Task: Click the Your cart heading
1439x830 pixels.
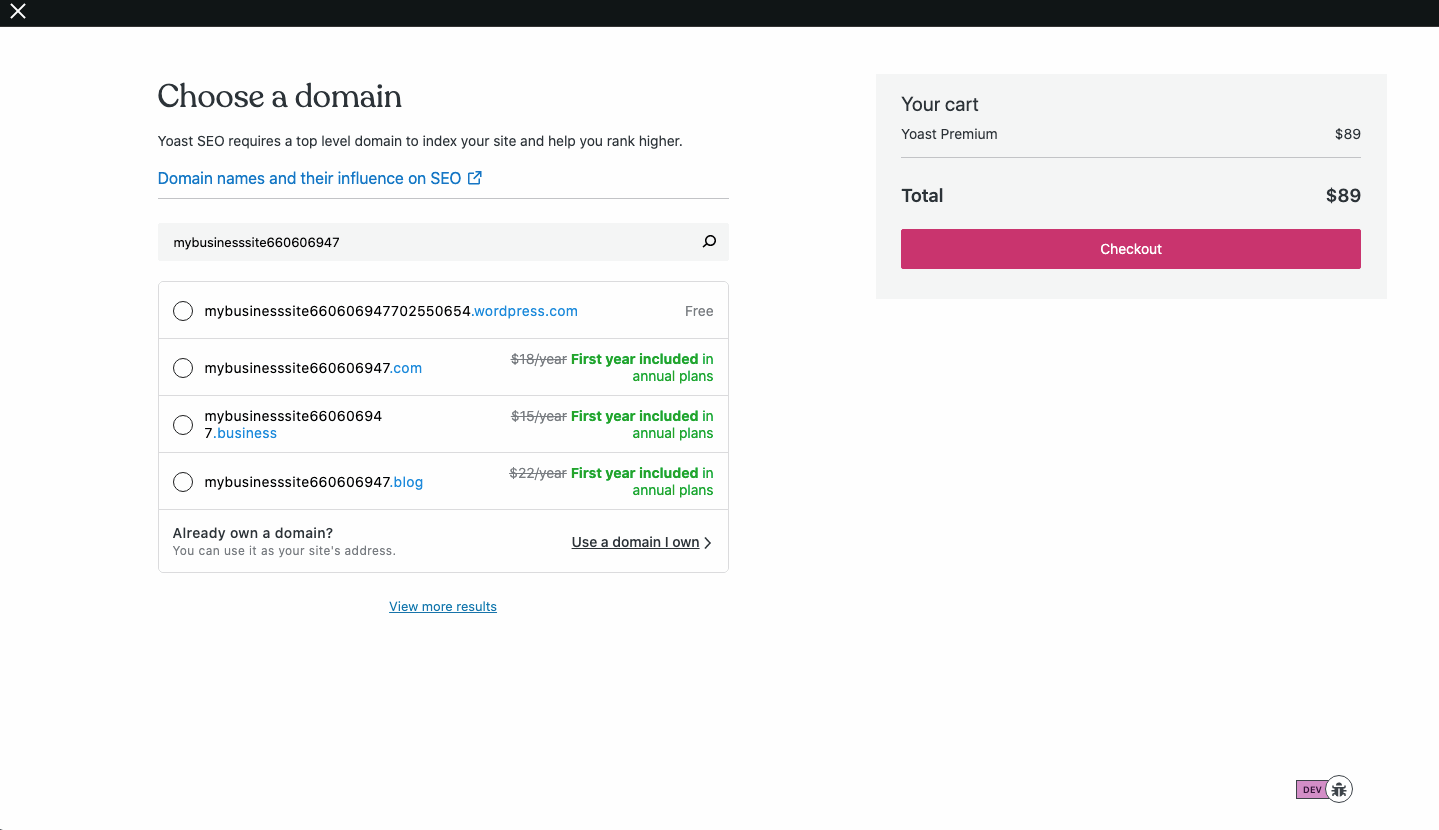Action: [940, 104]
